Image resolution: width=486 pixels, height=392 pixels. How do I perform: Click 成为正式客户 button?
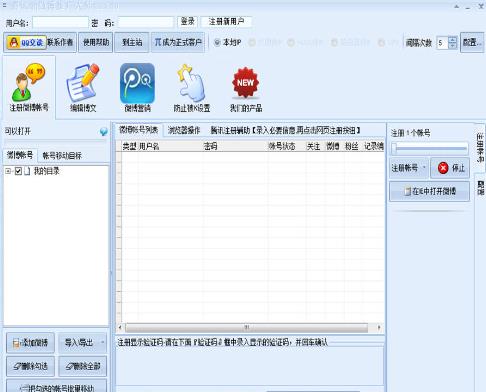pyautogui.click(x=178, y=42)
